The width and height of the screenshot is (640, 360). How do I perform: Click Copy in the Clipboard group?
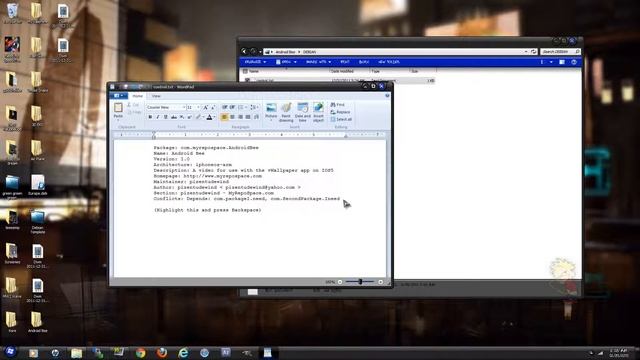pos(134,112)
